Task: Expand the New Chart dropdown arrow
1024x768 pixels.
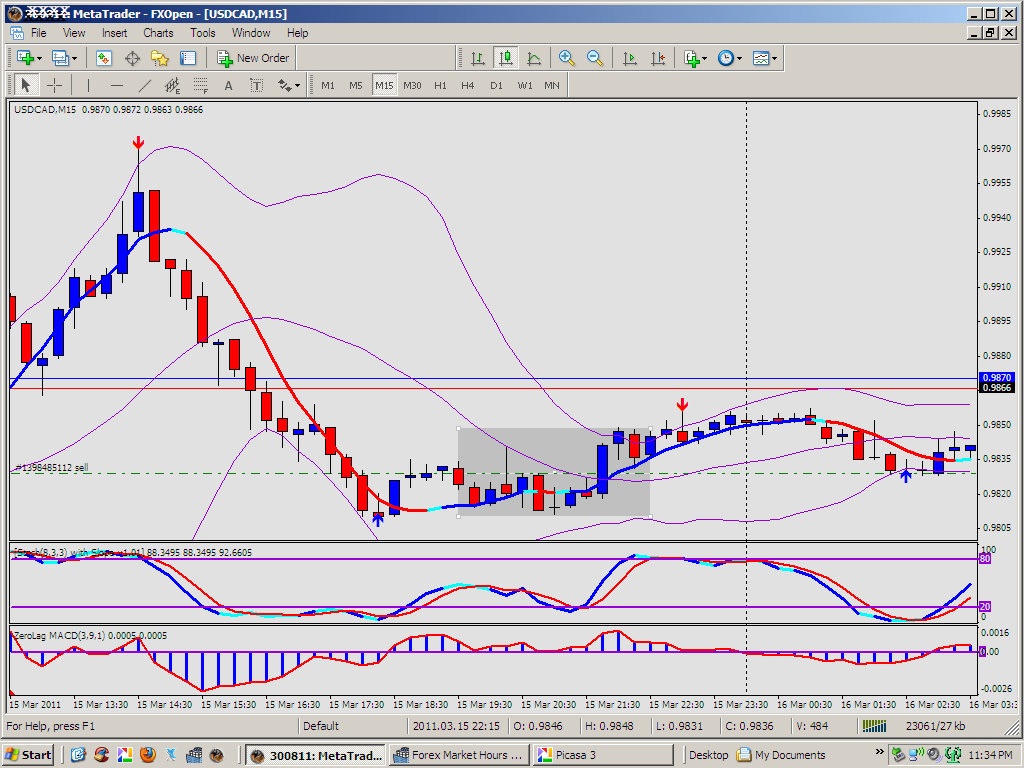Action: (40, 59)
